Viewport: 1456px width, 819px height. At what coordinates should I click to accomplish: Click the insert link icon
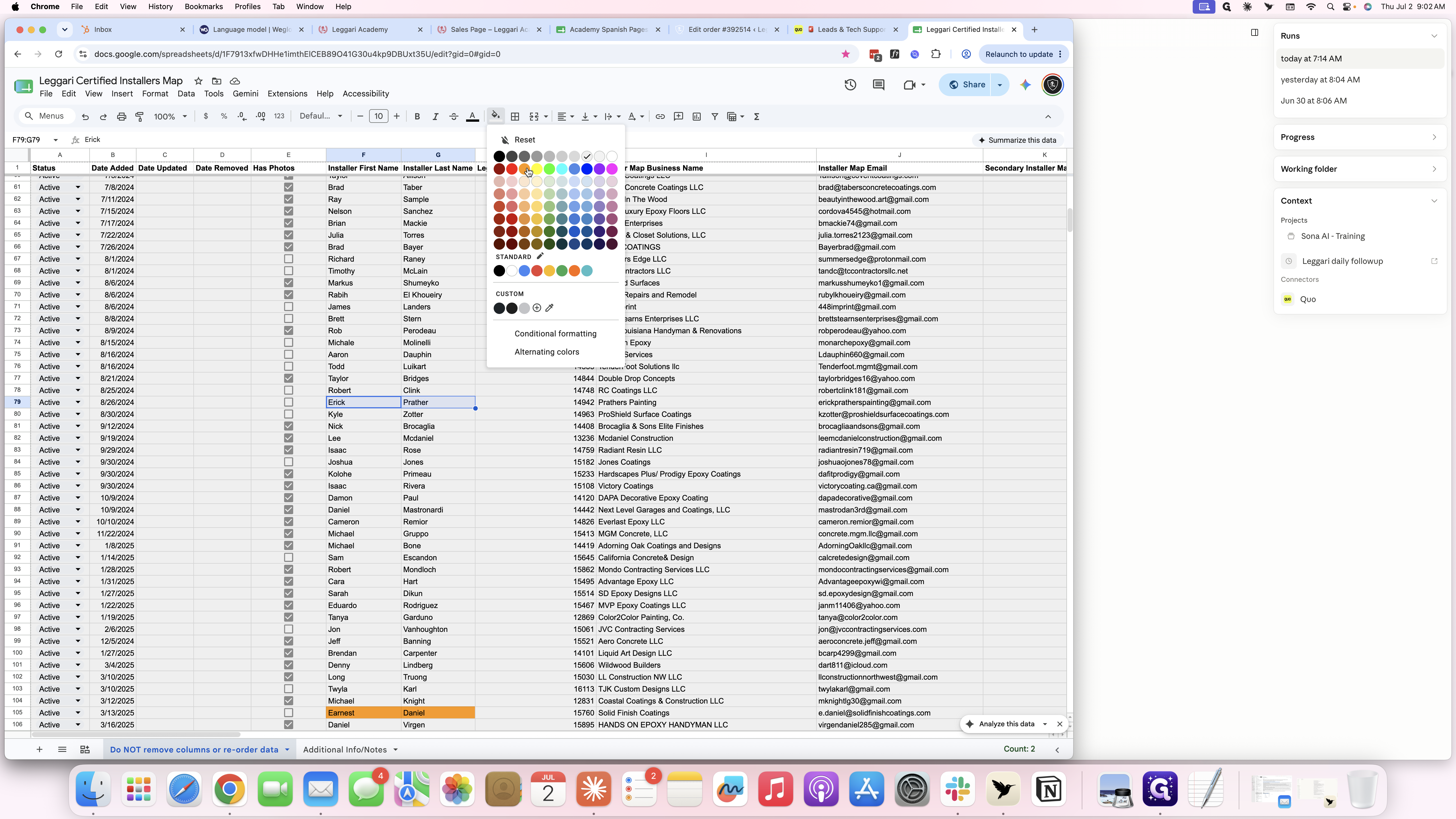660,116
